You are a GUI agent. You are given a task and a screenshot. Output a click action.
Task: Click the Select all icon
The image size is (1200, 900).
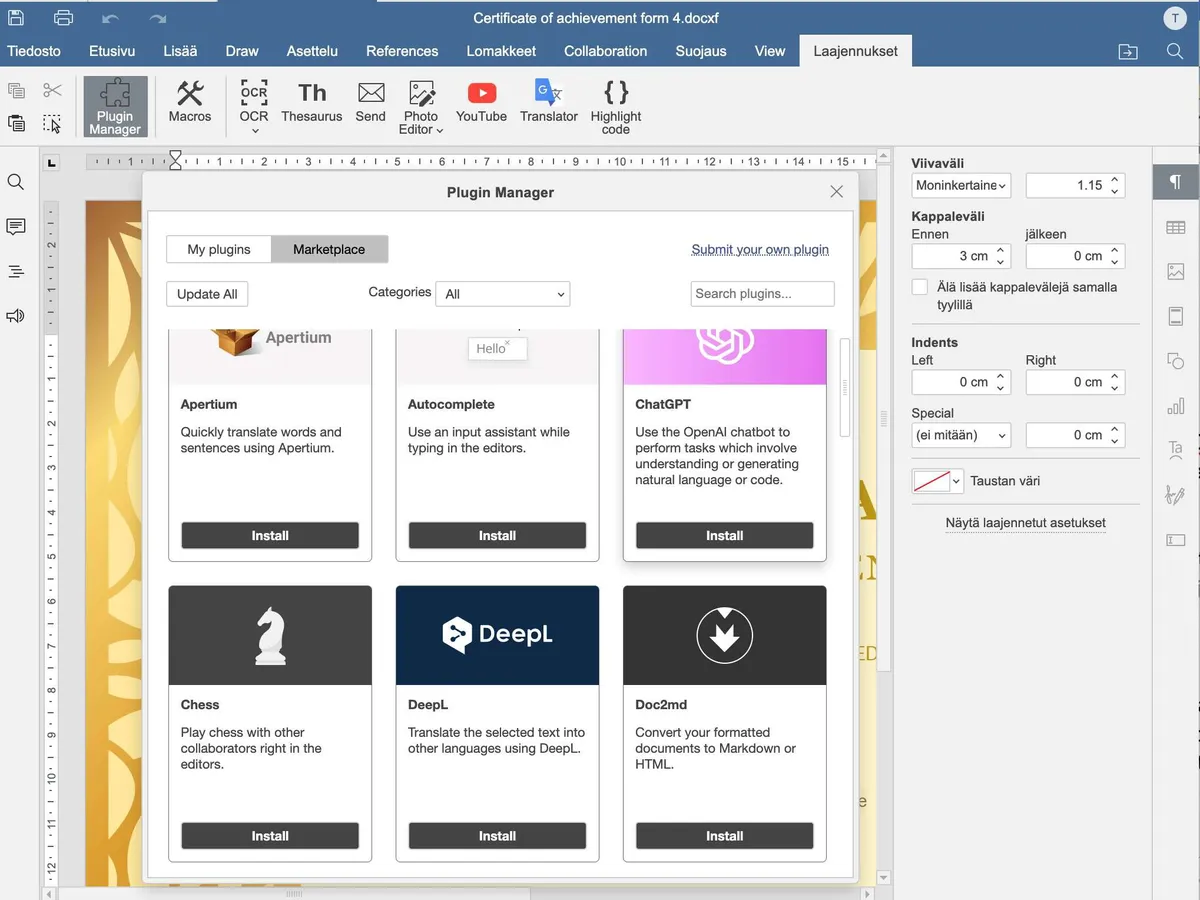52,124
